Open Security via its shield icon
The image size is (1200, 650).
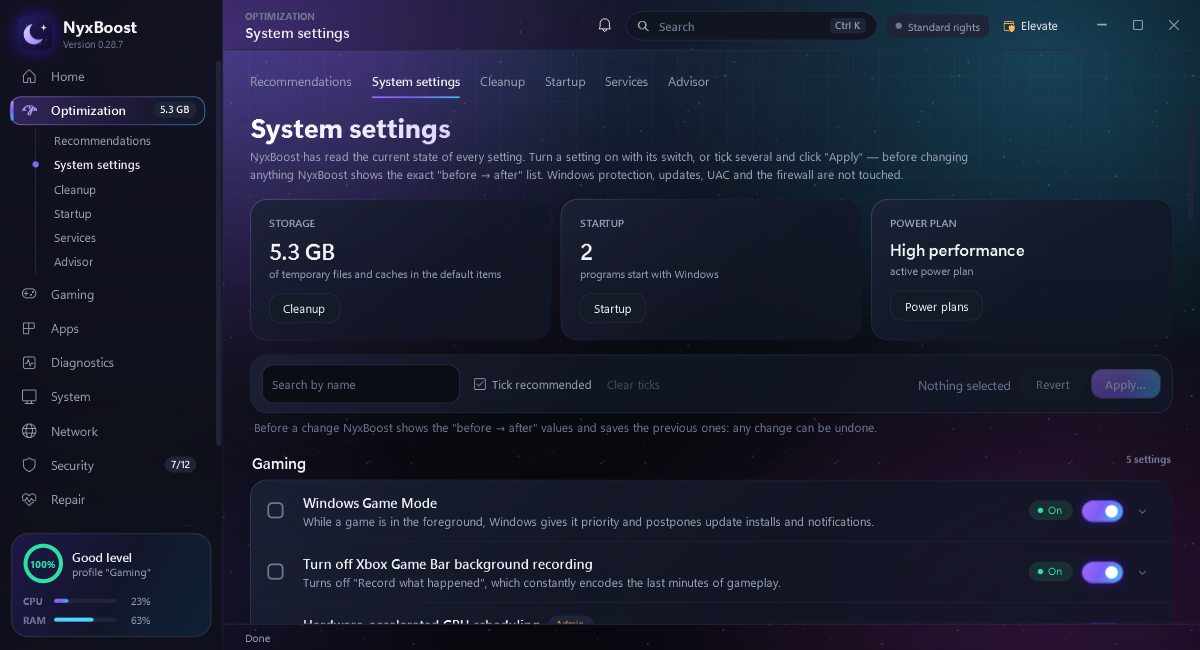point(30,465)
